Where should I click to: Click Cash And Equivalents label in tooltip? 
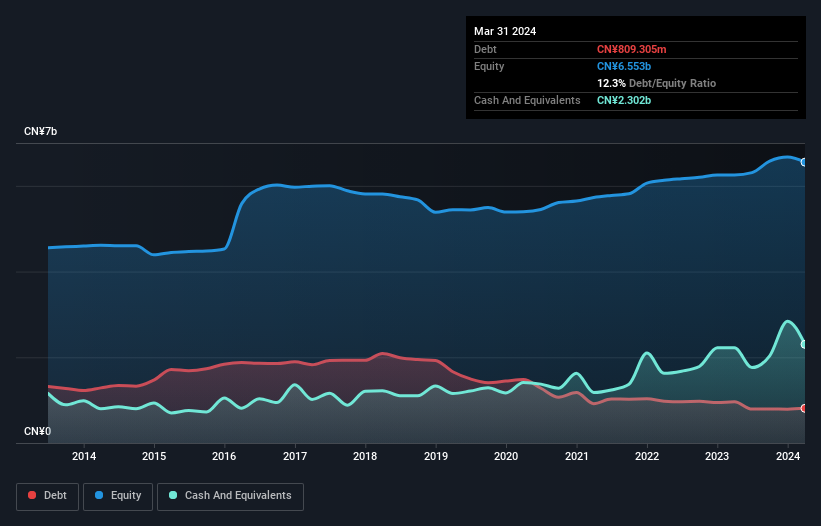(527, 100)
